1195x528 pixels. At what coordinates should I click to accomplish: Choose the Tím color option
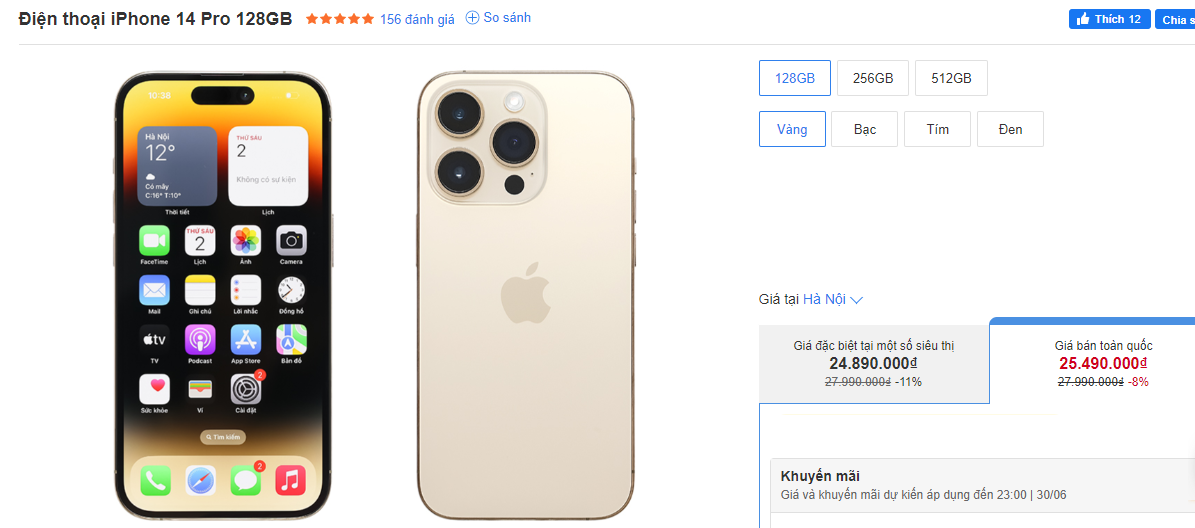[937, 129]
